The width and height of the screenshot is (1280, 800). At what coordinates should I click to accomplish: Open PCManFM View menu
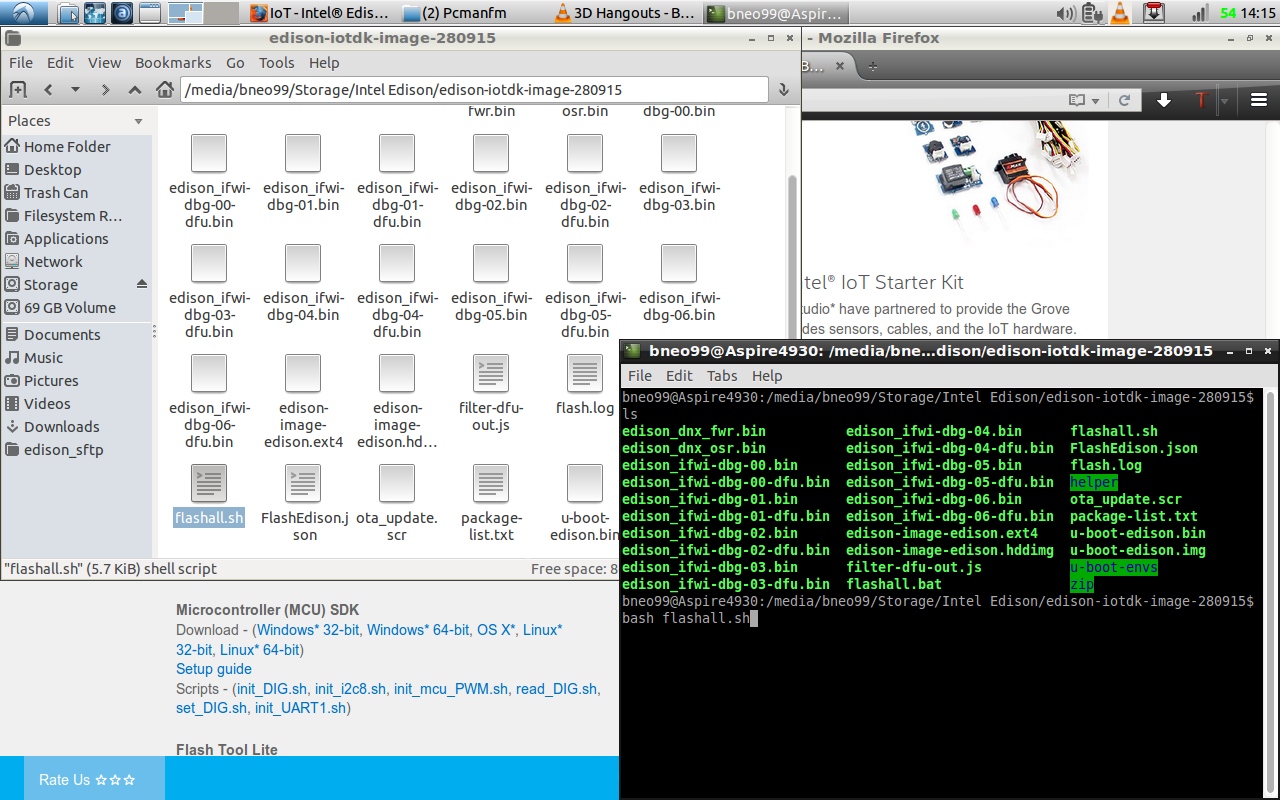click(x=104, y=62)
